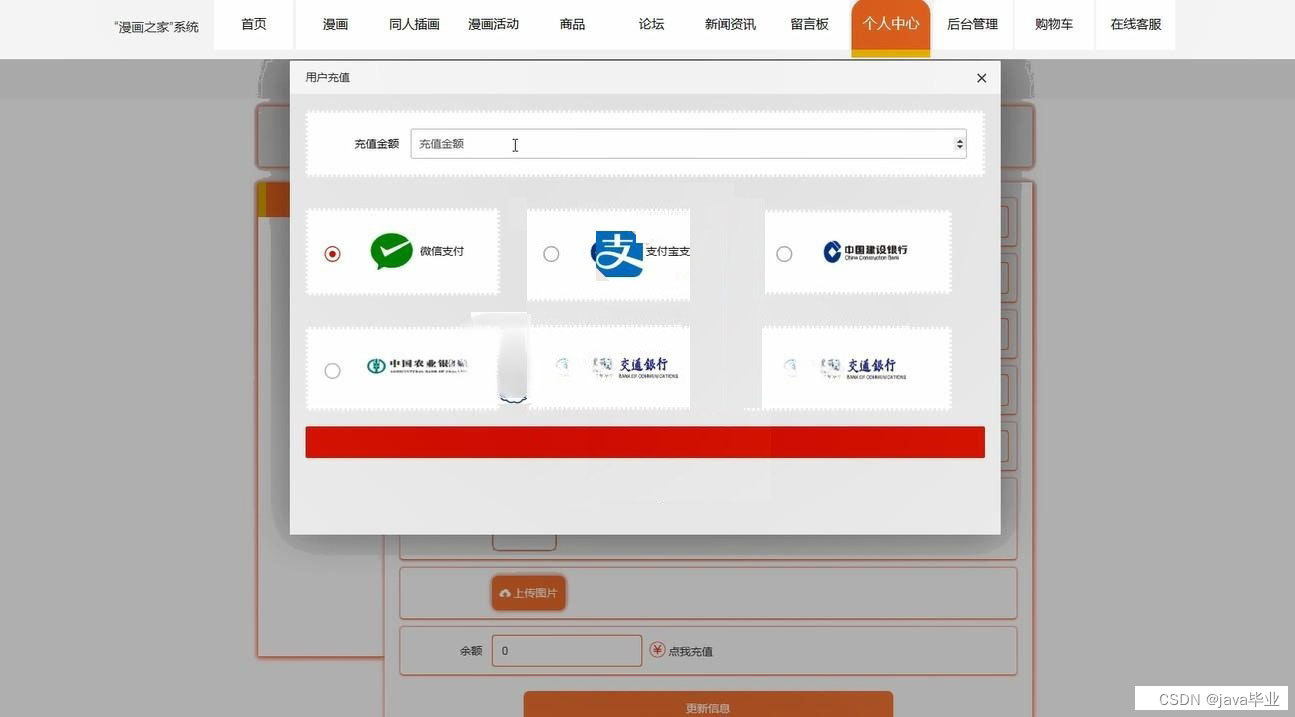
Task: Click the WeChat Pay green logo
Action: pos(391,251)
